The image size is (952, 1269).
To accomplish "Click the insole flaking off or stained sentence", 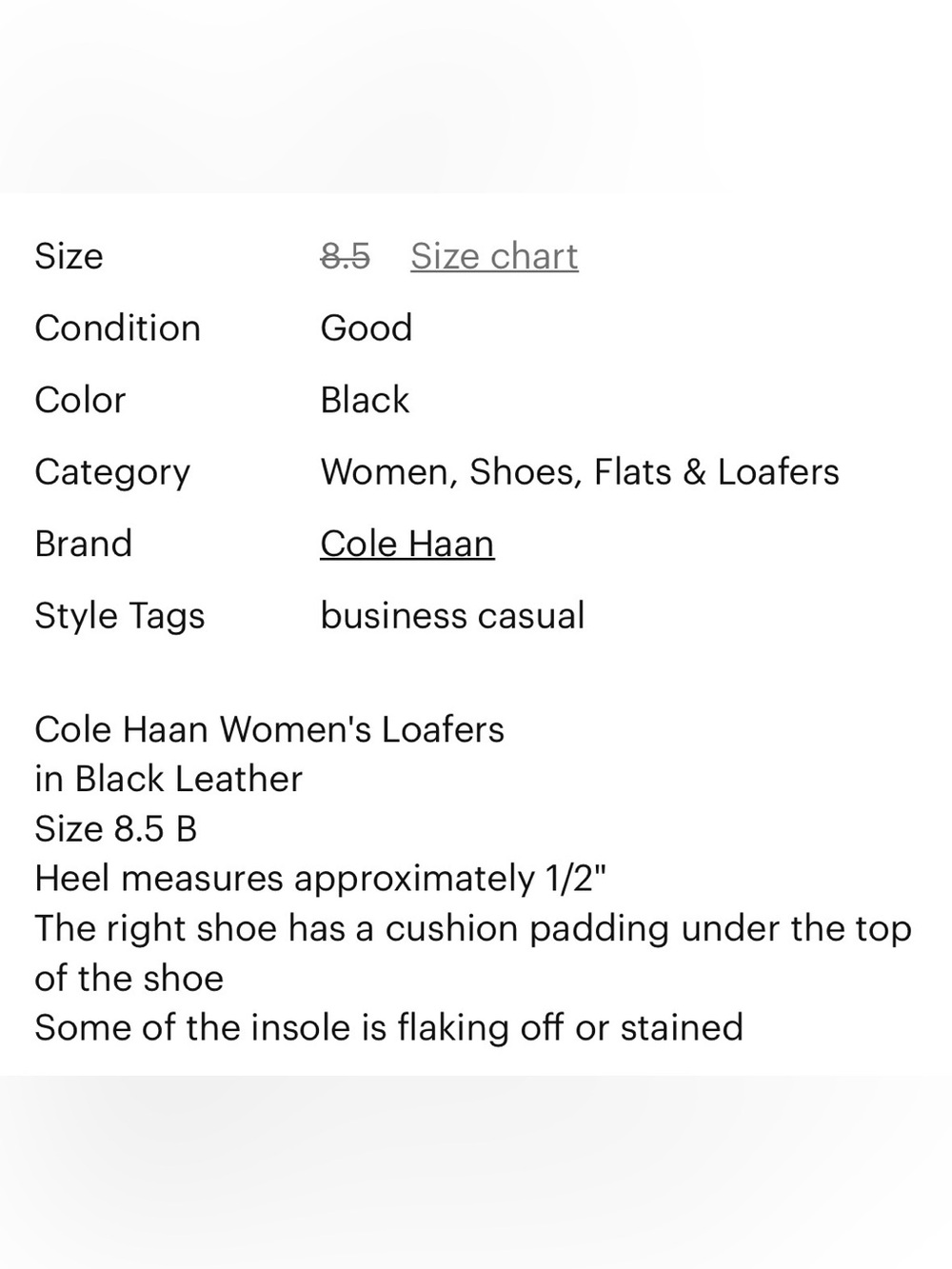I will click(388, 1028).
